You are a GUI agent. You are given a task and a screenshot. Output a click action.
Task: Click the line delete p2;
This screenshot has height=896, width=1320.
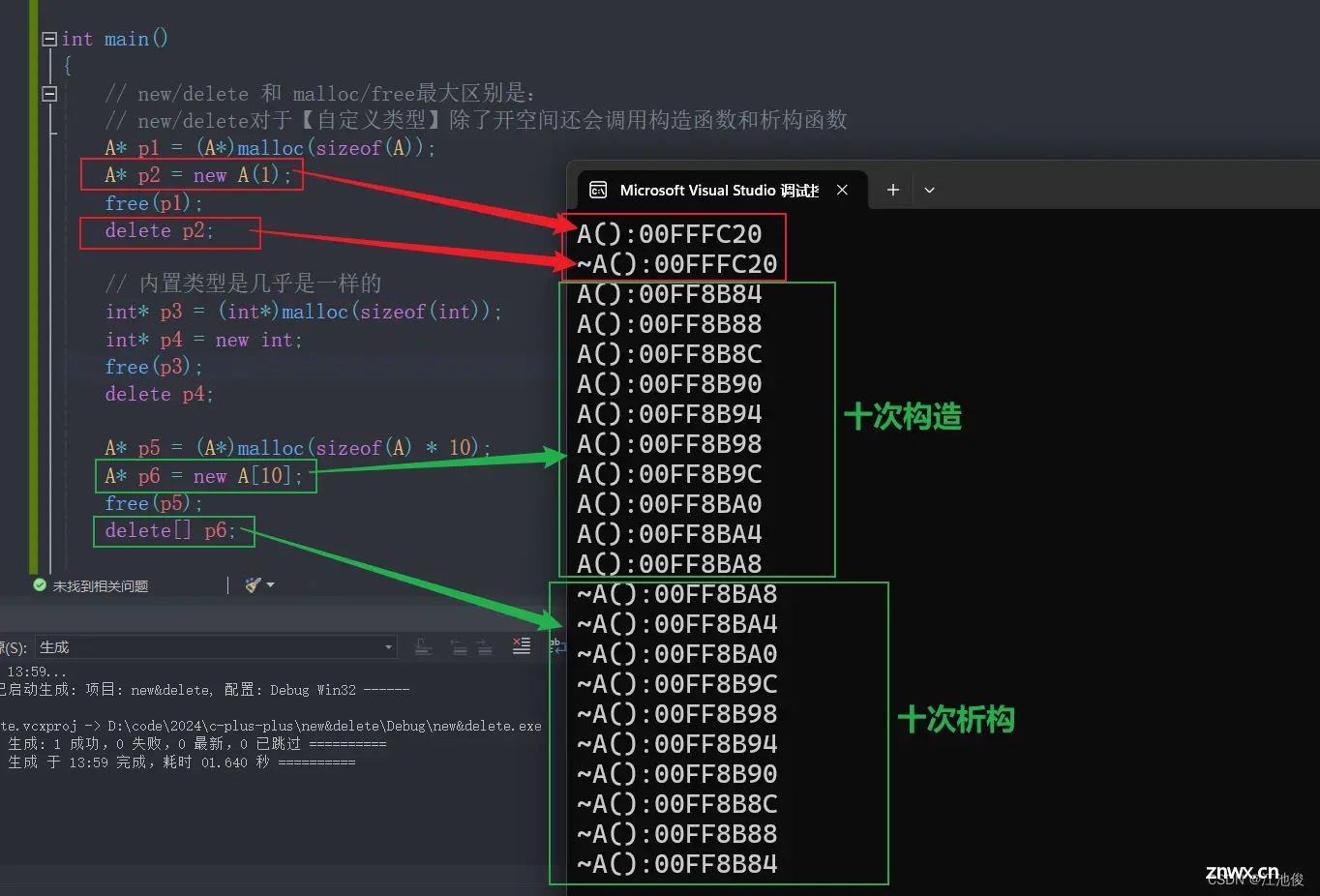click(x=159, y=231)
